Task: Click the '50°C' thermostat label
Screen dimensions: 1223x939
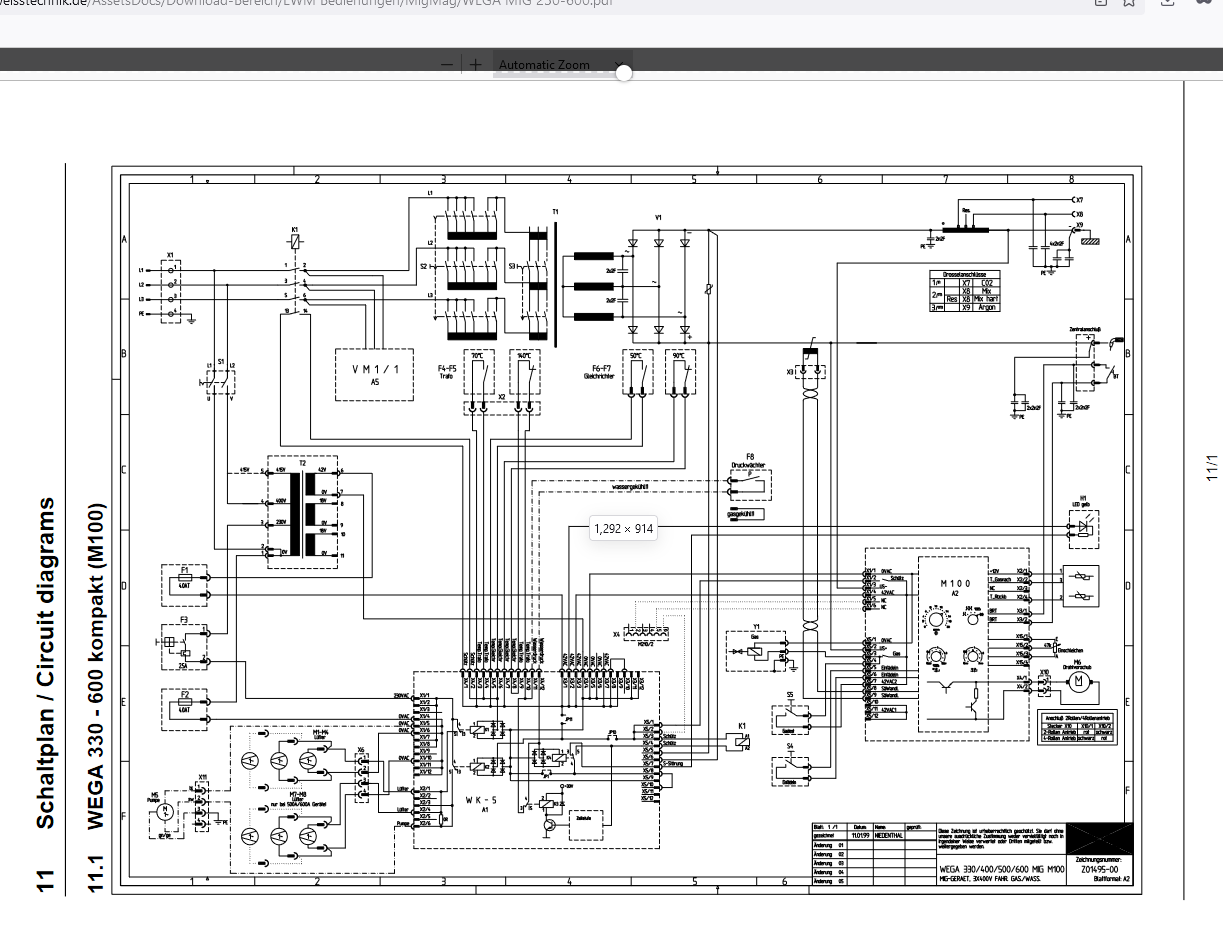Action: 634,355
